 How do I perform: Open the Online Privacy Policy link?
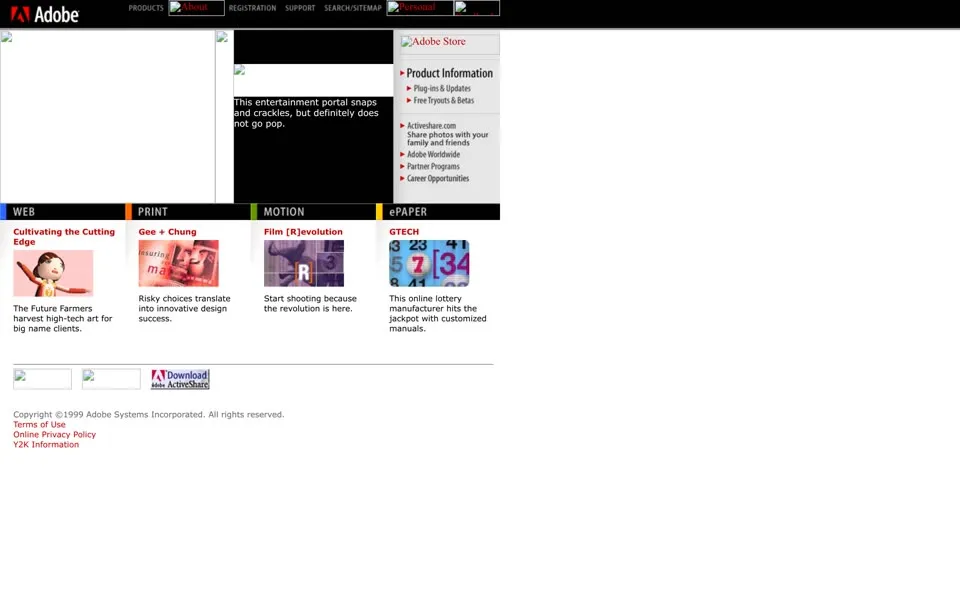[x=54, y=435]
